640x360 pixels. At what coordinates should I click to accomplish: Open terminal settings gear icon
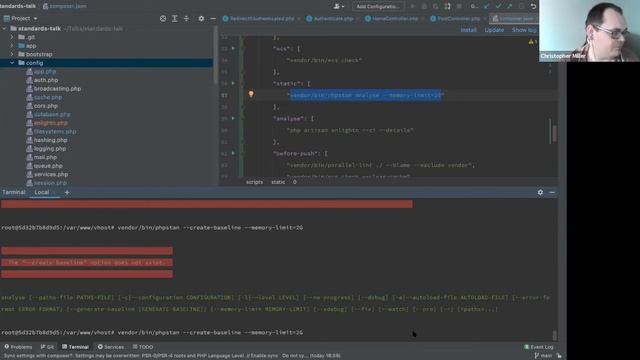(x=540, y=192)
